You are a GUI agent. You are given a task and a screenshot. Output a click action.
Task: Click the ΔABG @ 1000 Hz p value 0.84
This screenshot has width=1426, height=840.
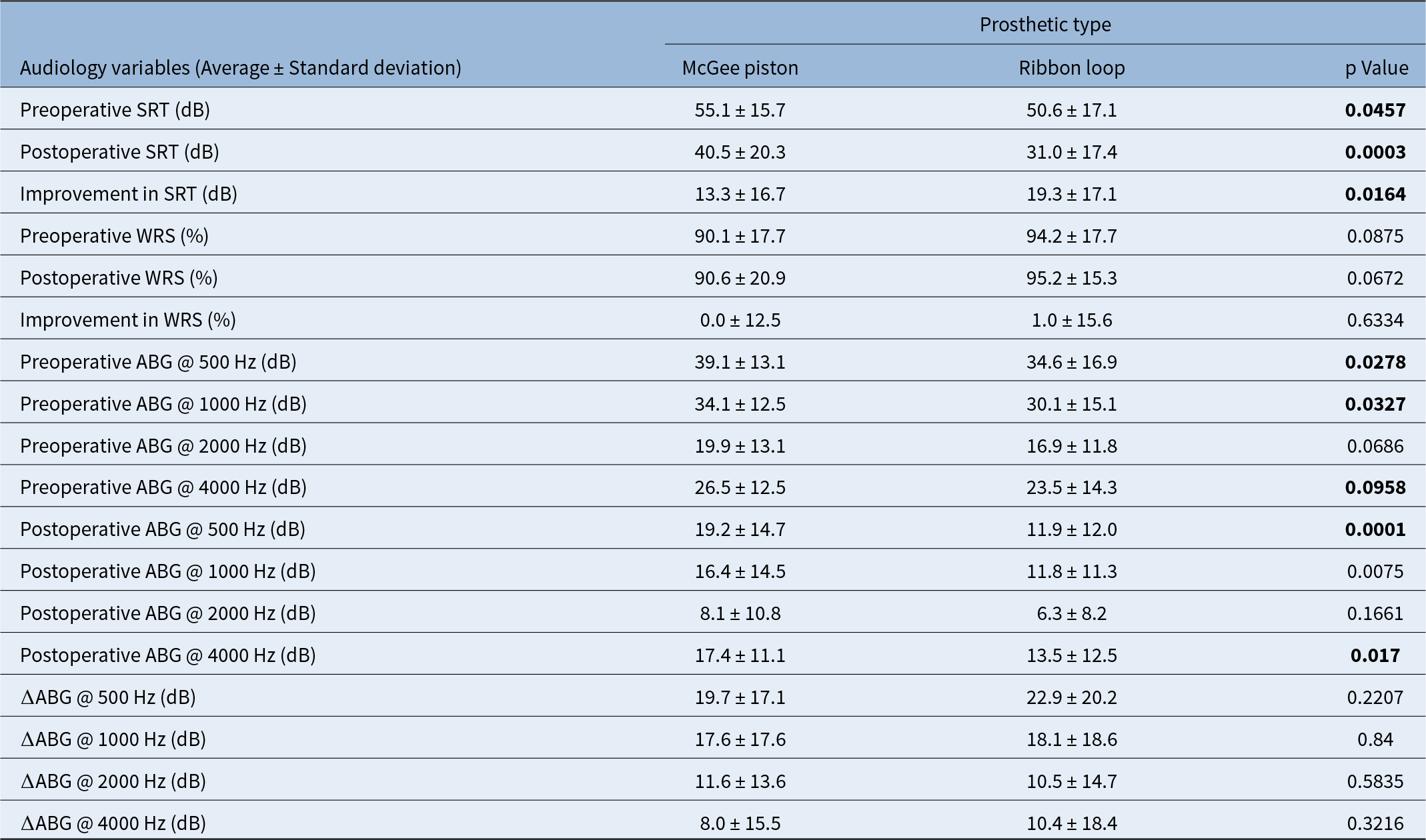pos(1375,739)
